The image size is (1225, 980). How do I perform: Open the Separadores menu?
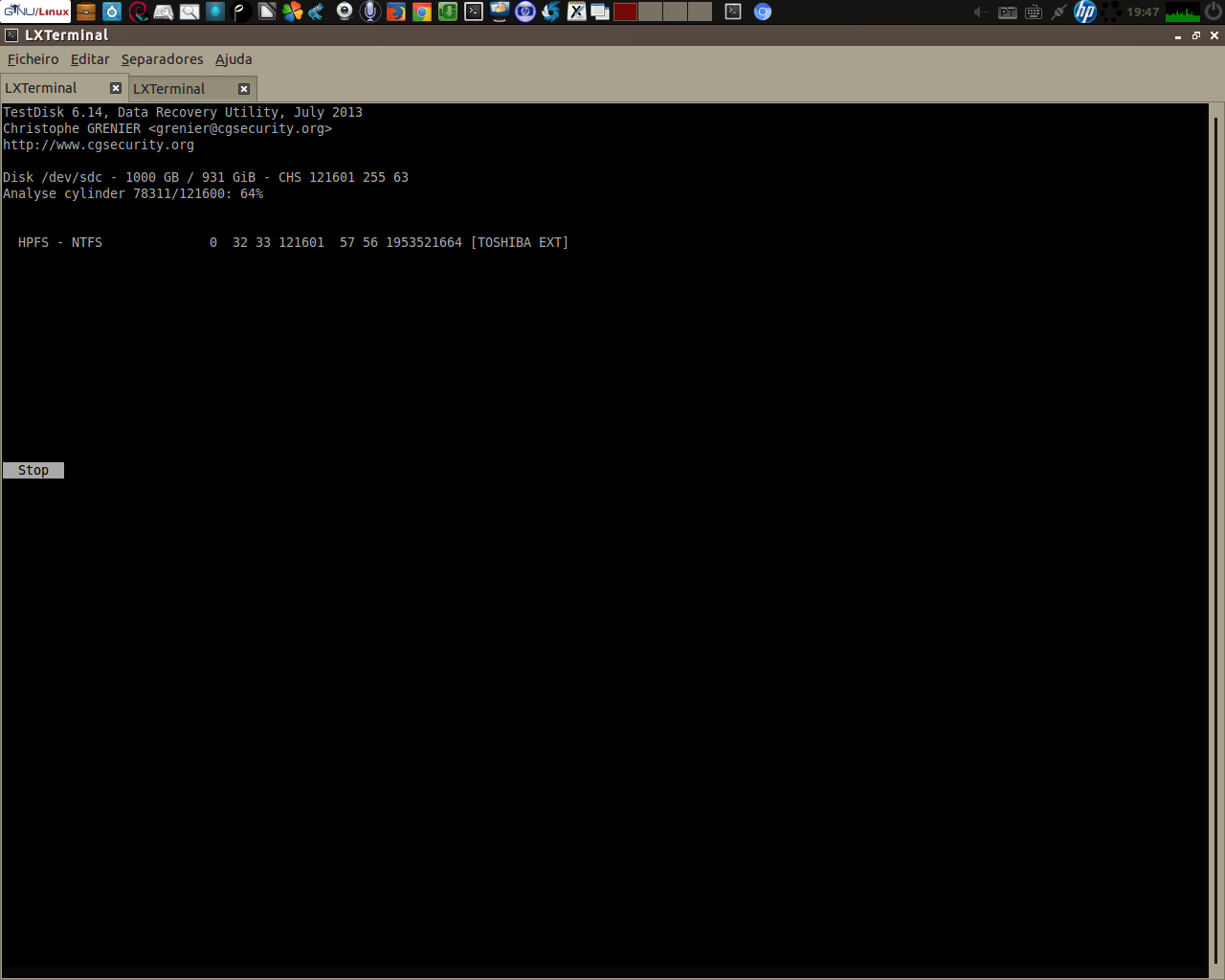click(x=162, y=59)
